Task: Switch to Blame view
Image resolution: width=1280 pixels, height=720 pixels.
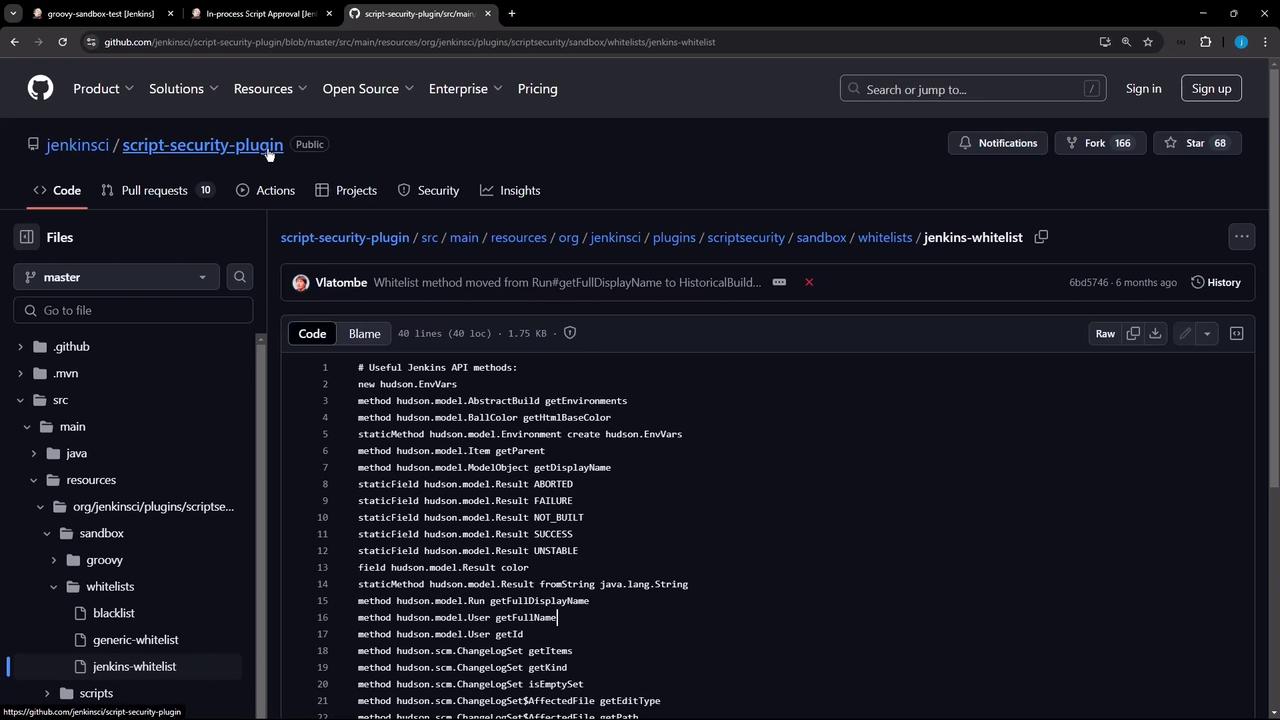Action: [364, 333]
